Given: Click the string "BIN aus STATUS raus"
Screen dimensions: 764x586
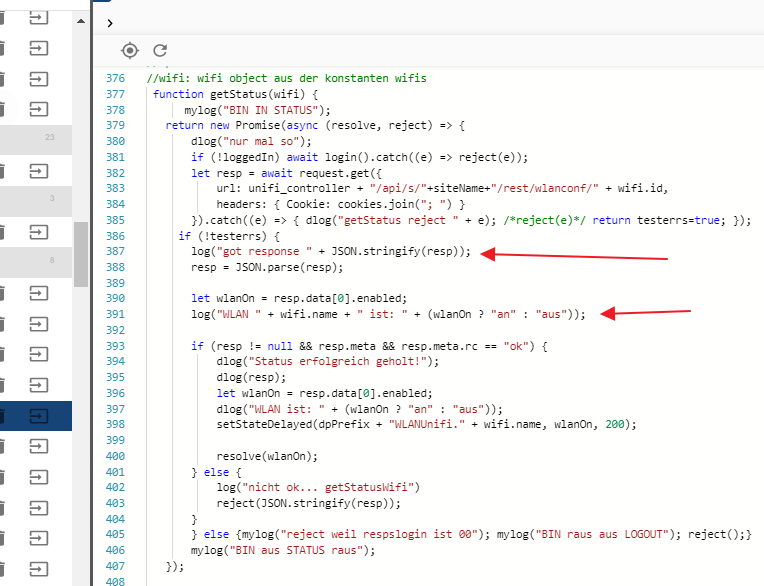Looking at the screenshot, I should (293, 550).
